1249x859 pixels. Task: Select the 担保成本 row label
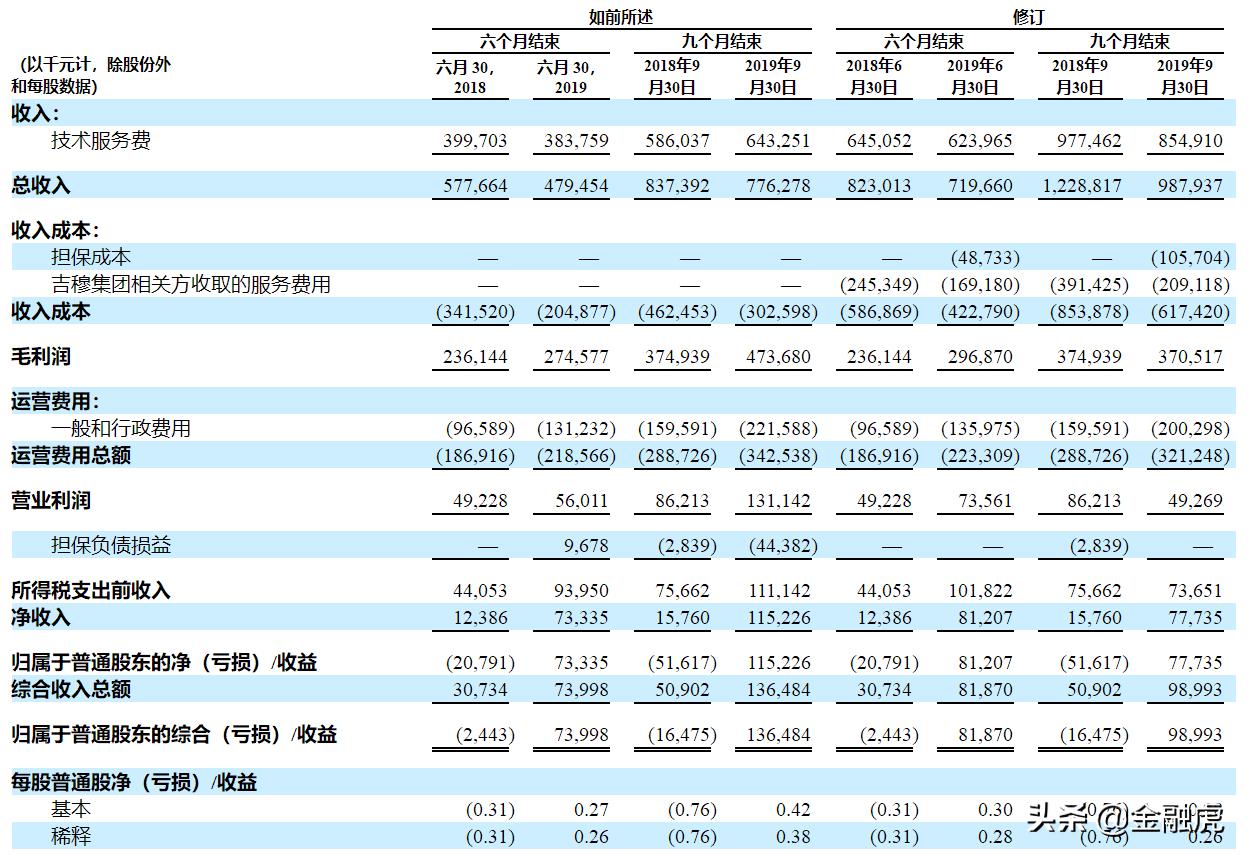click(x=90, y=257)
